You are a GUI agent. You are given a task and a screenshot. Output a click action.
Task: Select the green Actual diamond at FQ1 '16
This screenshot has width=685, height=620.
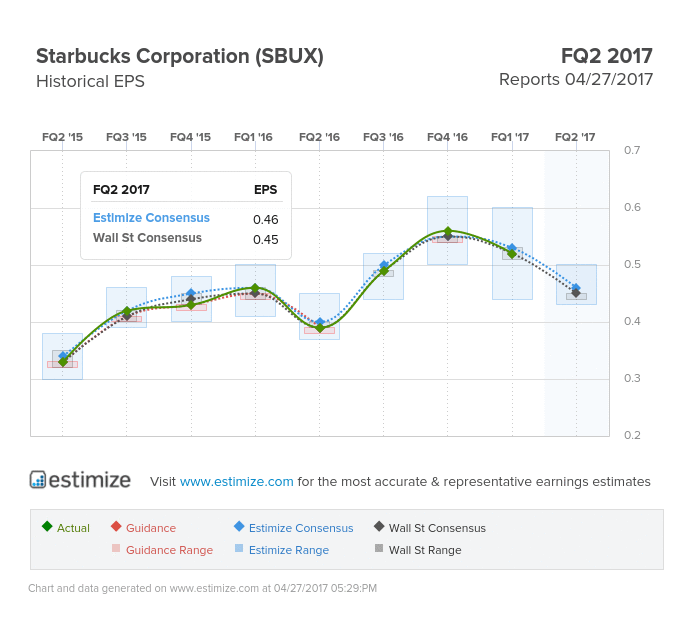256,288
